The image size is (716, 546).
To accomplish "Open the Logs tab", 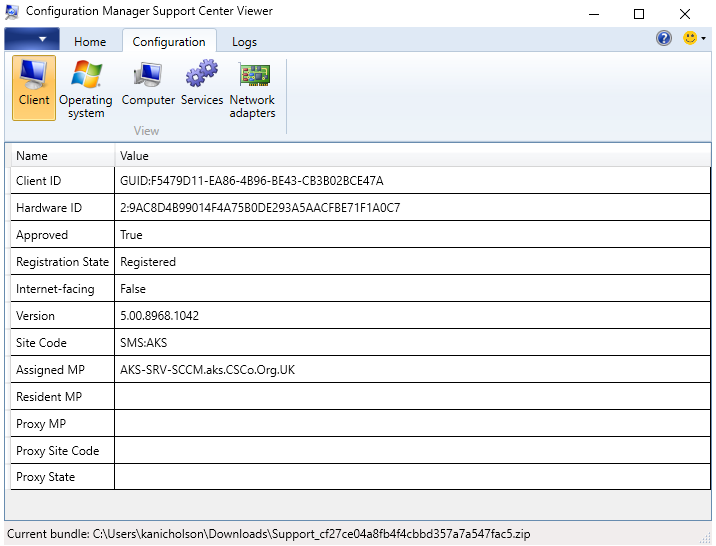I will [x=244, y=42].
